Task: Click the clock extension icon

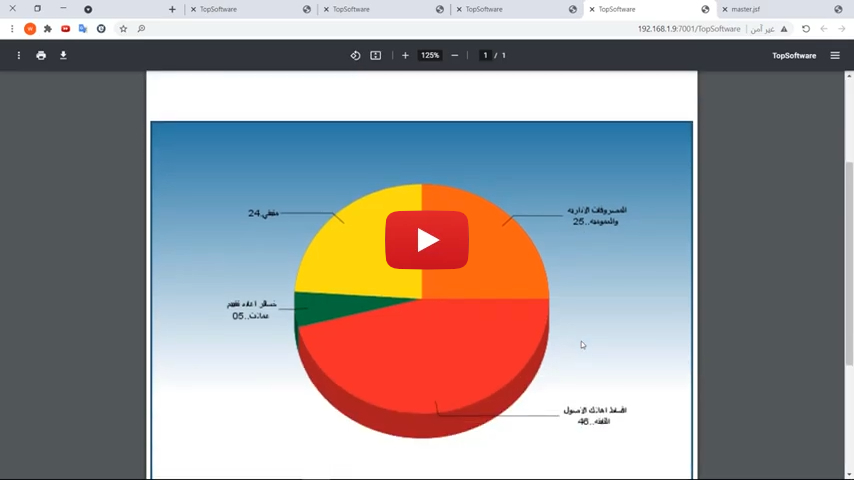Action: pyautogui.click(x=101, y=29)
